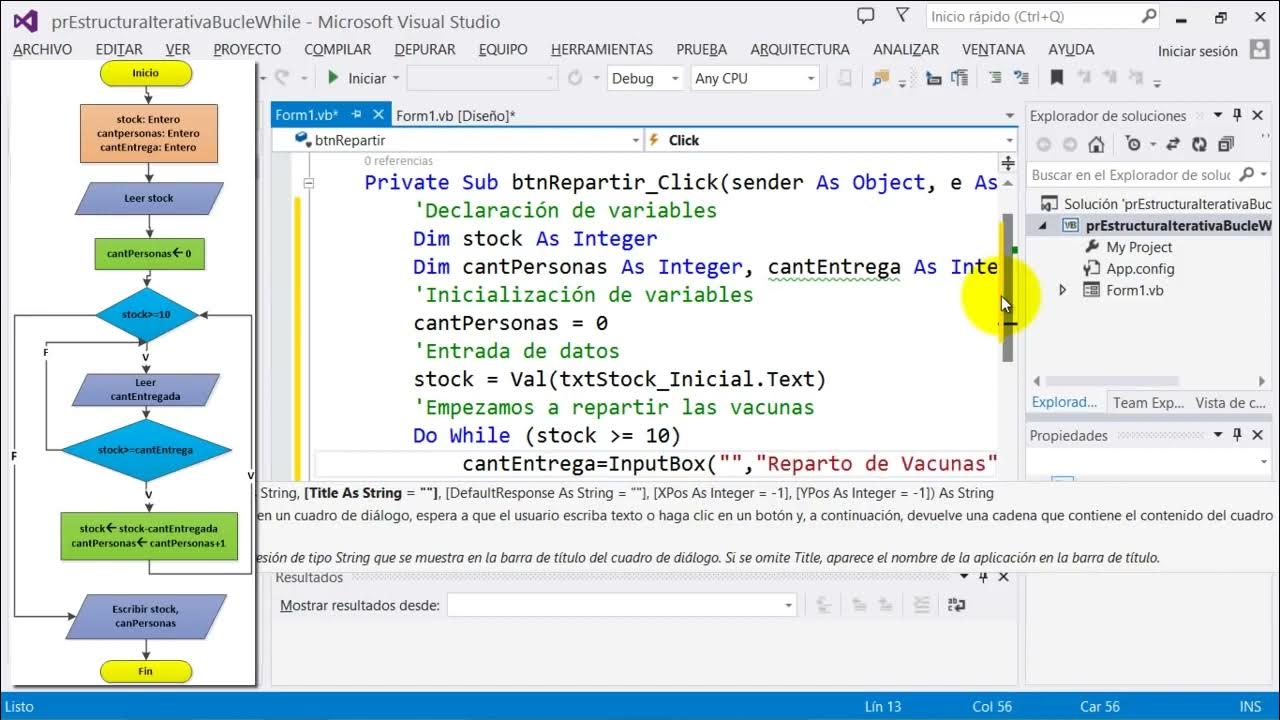1280x720 pixels.
Task: Select the Solución root node
Action: pos(1154,203)
